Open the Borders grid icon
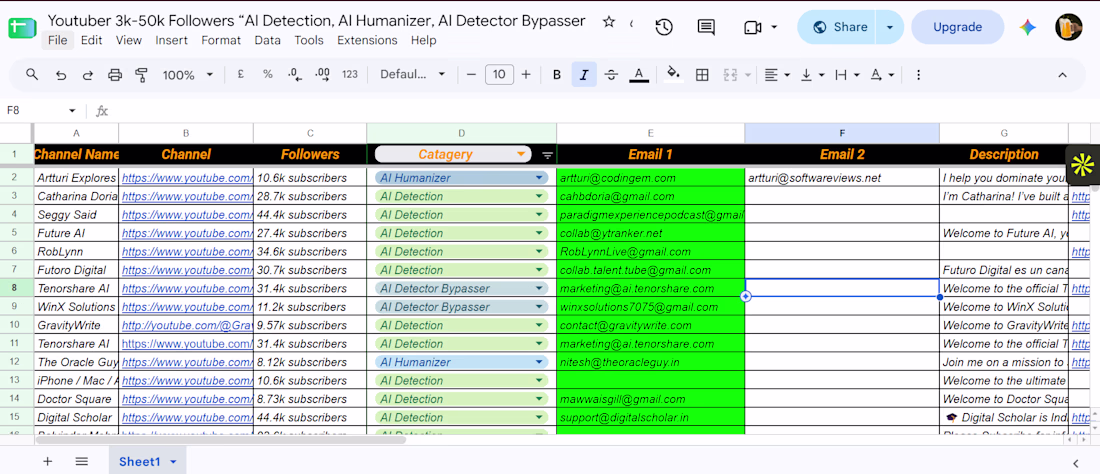The height and width of the screenshot is (474, 1100). [x=702, y=74]
